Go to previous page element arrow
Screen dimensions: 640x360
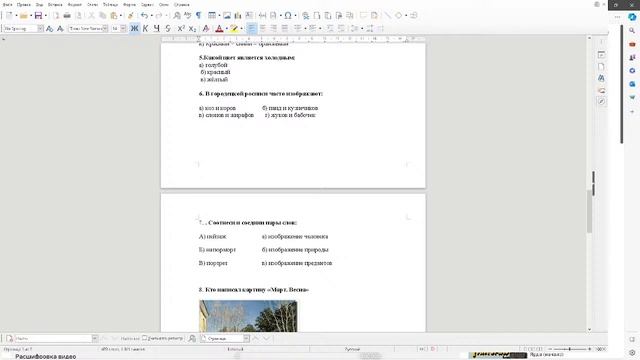[256, 338]
